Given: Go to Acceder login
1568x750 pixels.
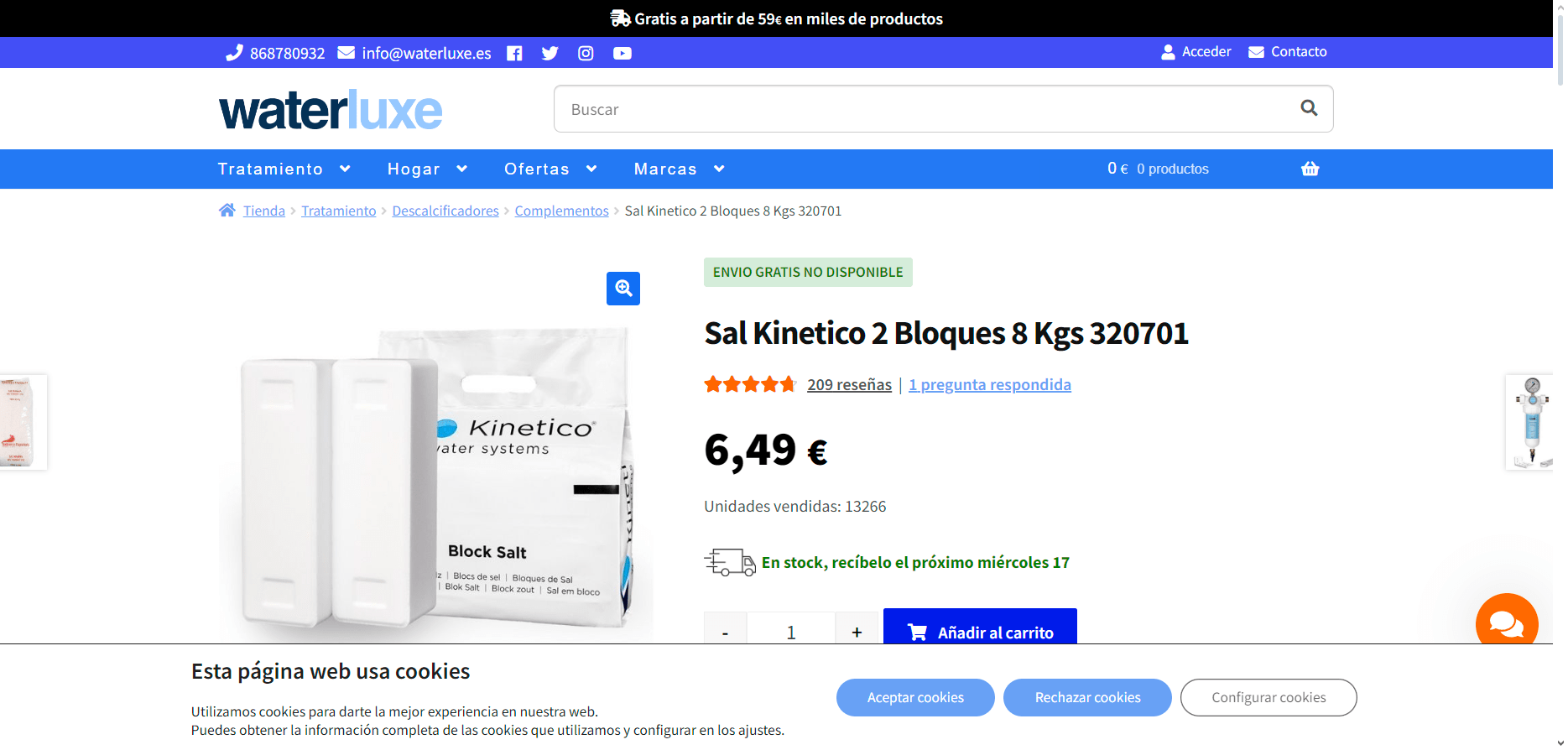Looking at the screenshot, I should coord(1196,52).
